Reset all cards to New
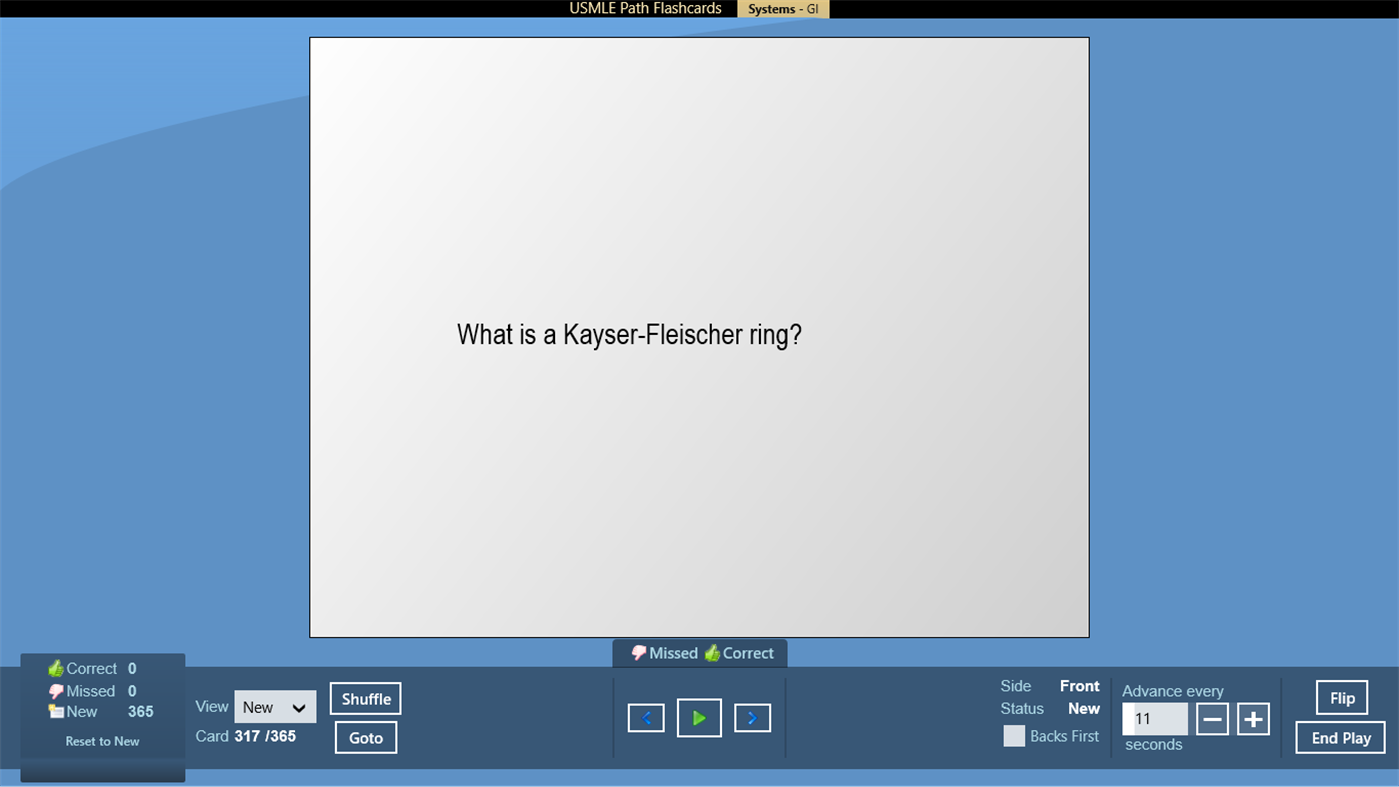Image resolution: width=1399 pixels, height=787 pixels. [x=102, y=741]
